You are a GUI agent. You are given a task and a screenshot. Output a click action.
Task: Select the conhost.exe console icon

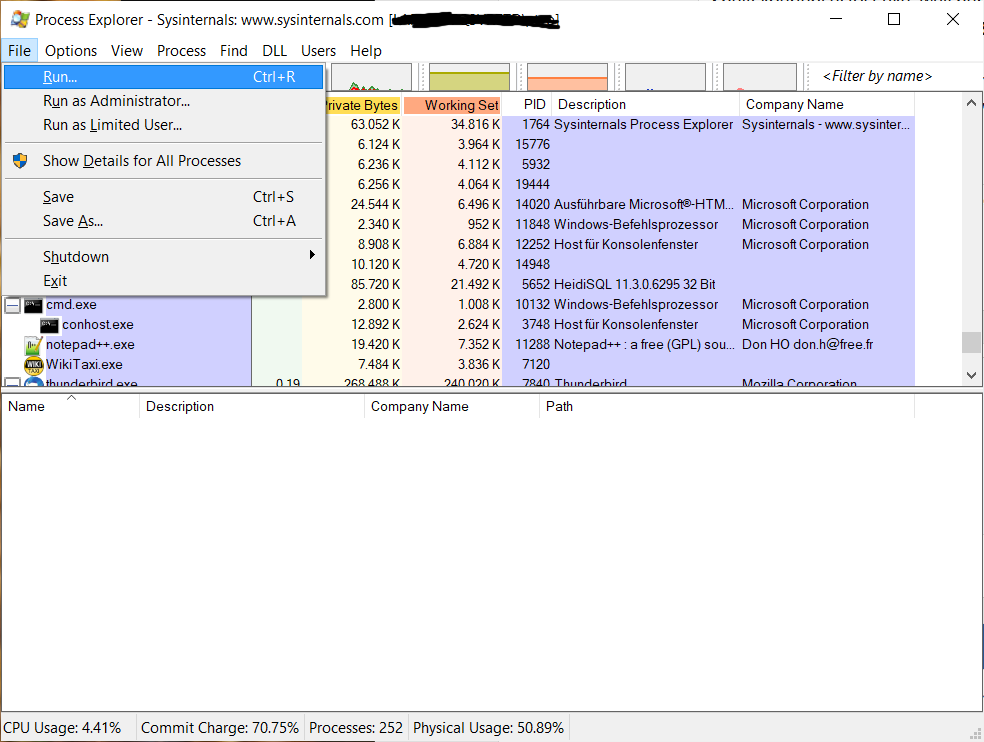[50, 325]
